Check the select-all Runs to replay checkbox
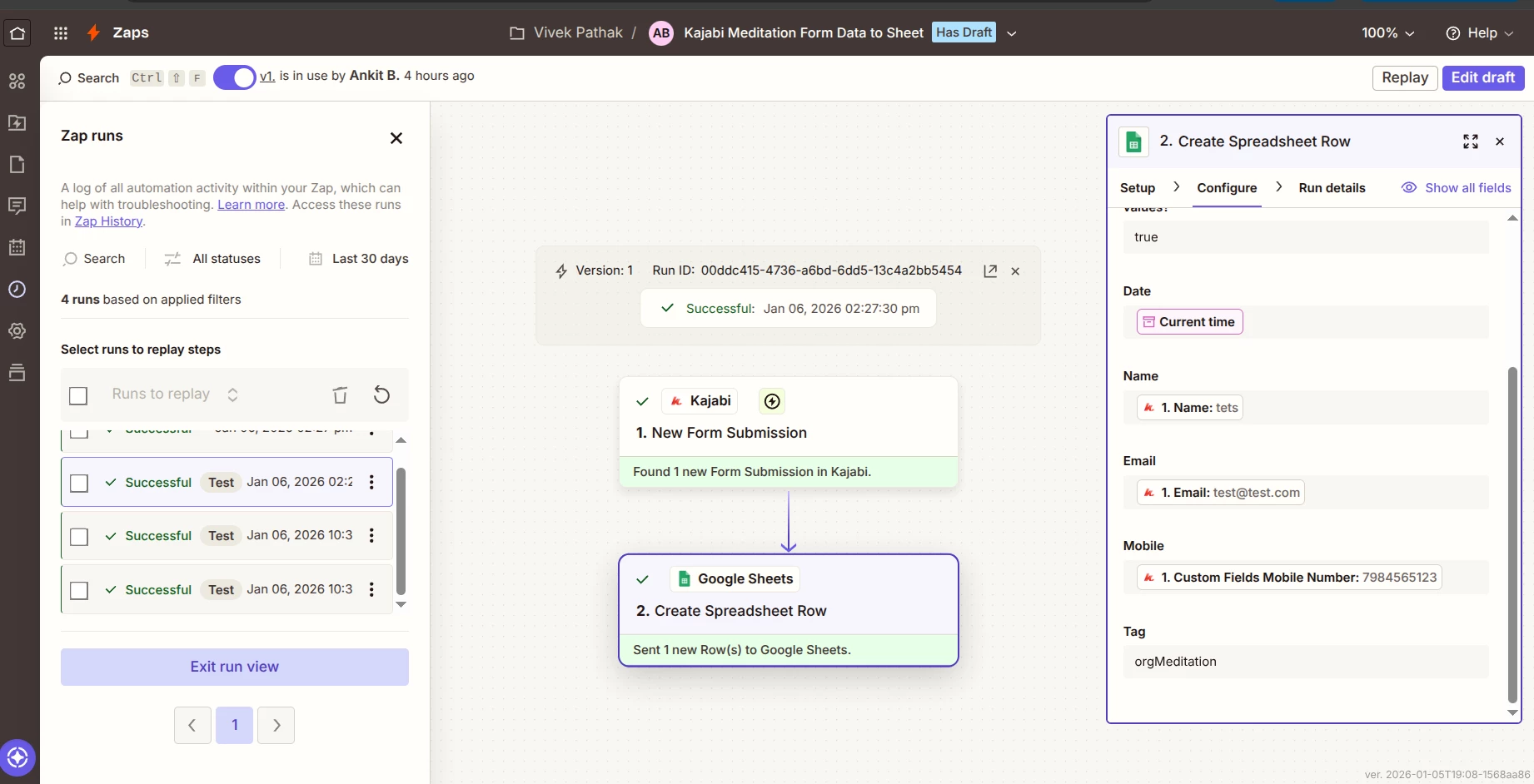The width and height of the screenshot is (1534, 784). pyautogui.click(x=78, y=395)
